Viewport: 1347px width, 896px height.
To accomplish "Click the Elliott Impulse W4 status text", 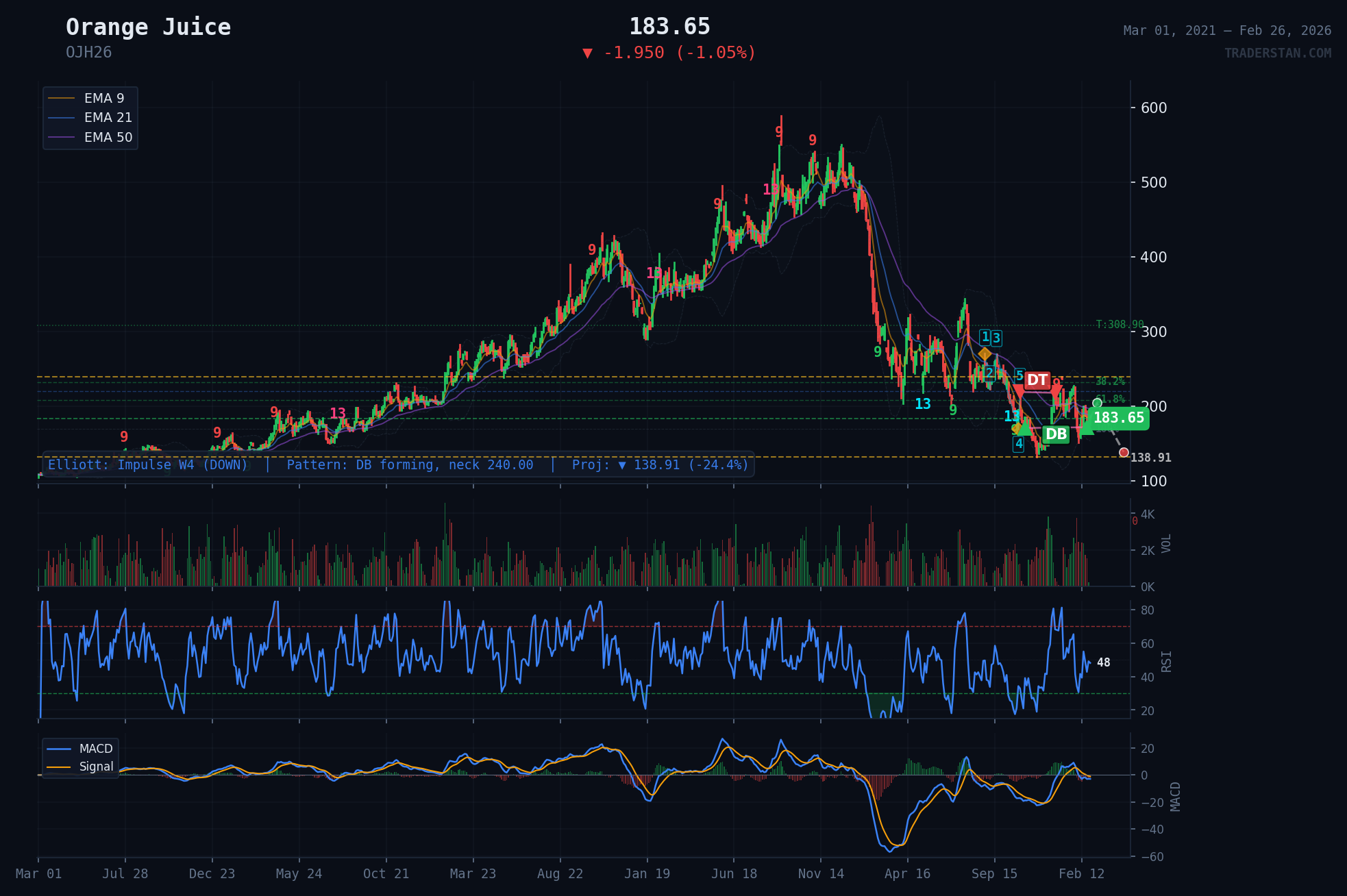I will click(x=148, y=465).
